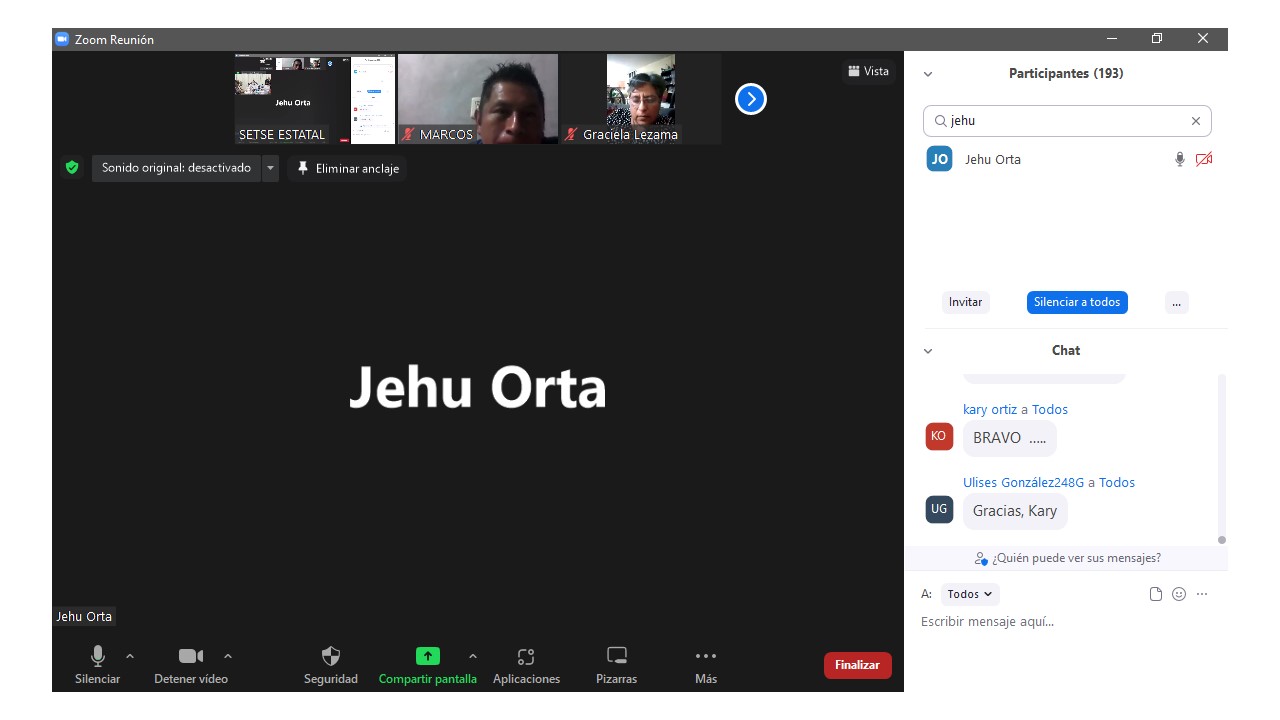Open chat more options ellipsis
Screen dimensions: 1280x720
pos(1202,594)
